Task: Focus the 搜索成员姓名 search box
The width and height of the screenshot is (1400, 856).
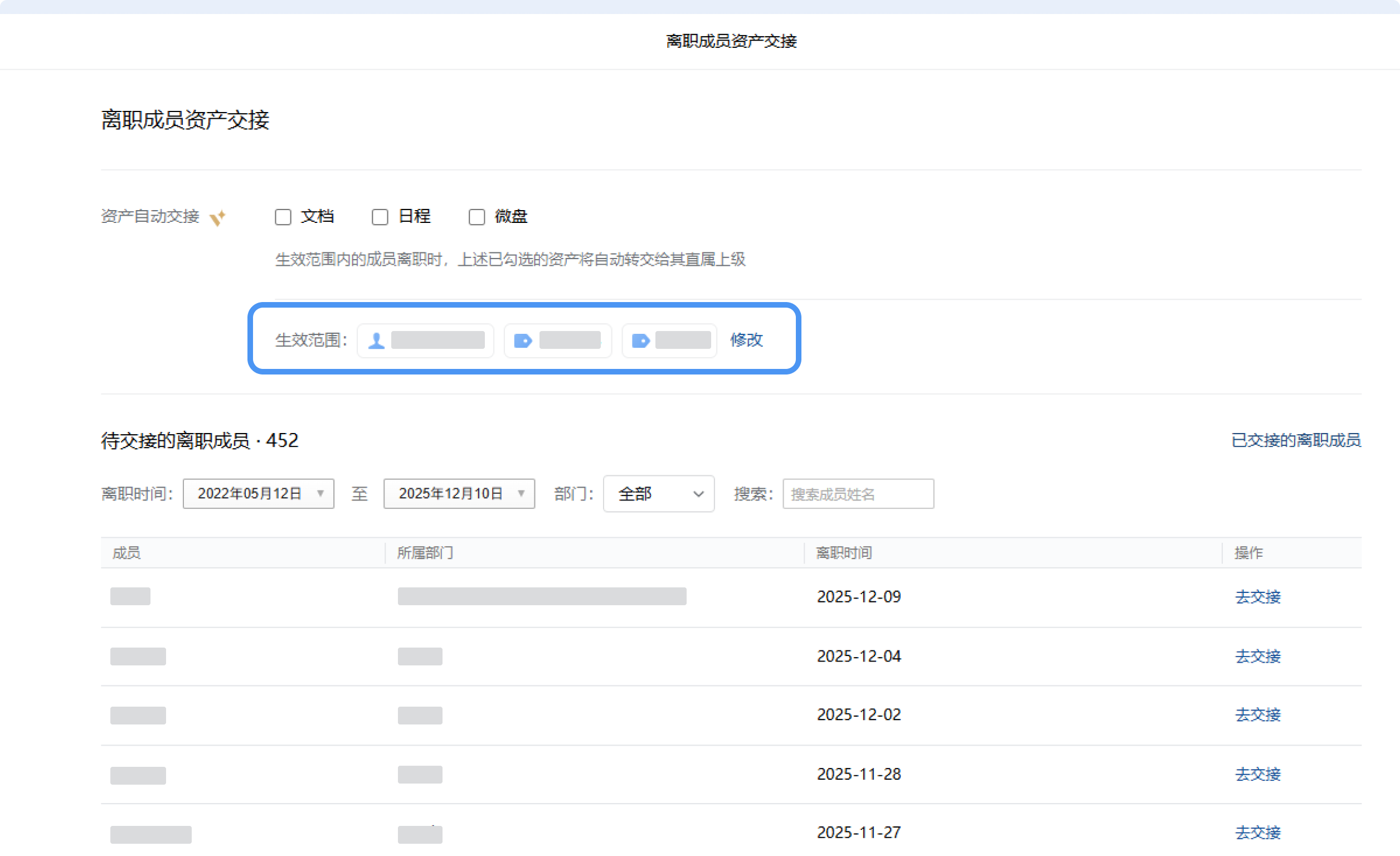Action: pos(858,494)
